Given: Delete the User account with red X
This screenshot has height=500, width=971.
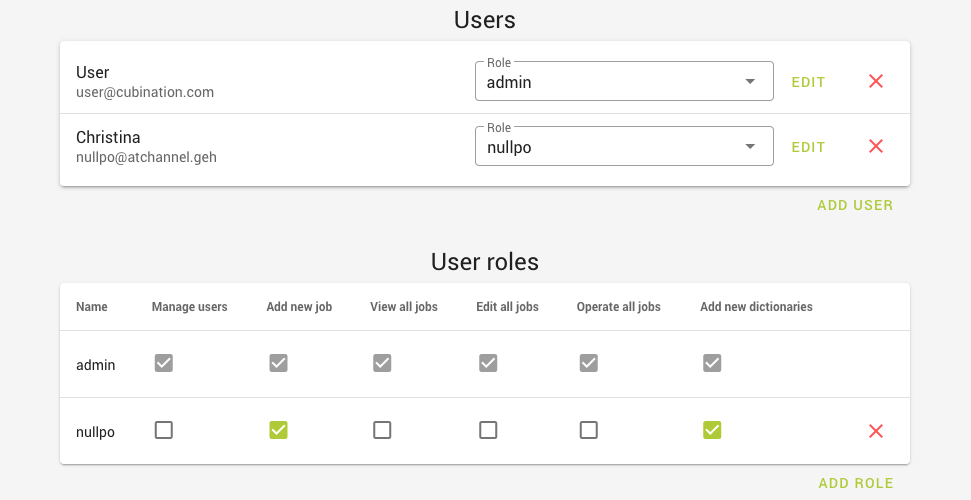Looking at the screenshot, I should click(876, 82).
